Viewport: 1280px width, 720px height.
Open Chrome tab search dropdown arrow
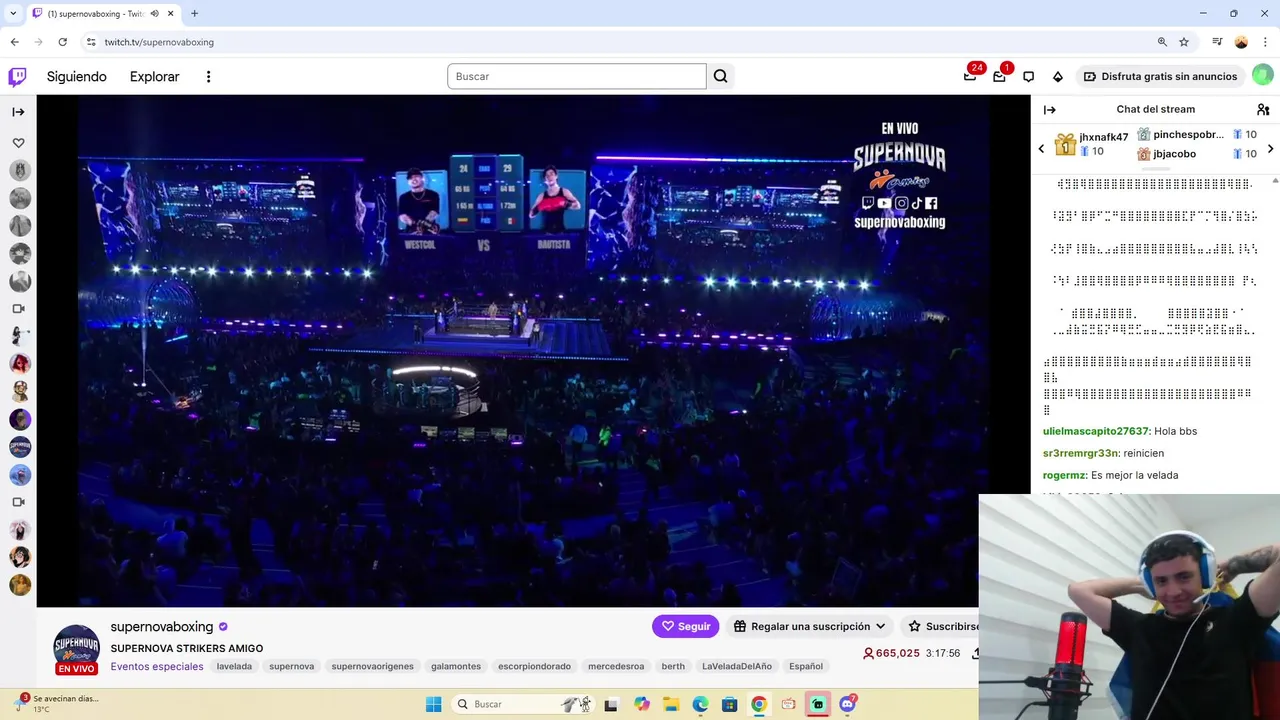(13, 14)
